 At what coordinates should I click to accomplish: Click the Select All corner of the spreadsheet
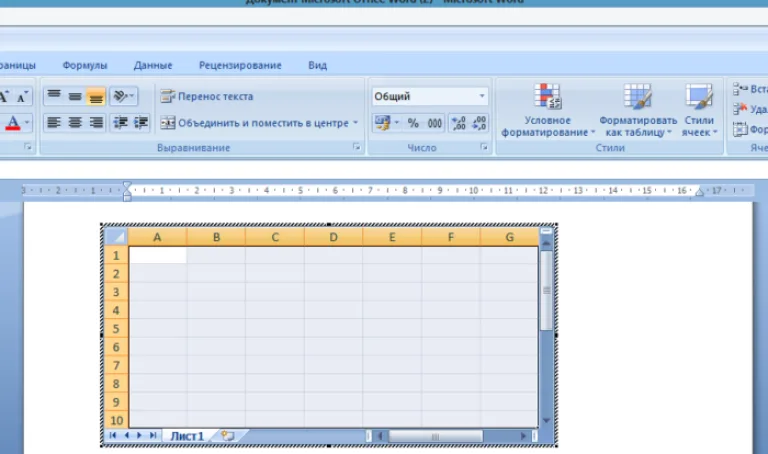[x=116, y=237]
